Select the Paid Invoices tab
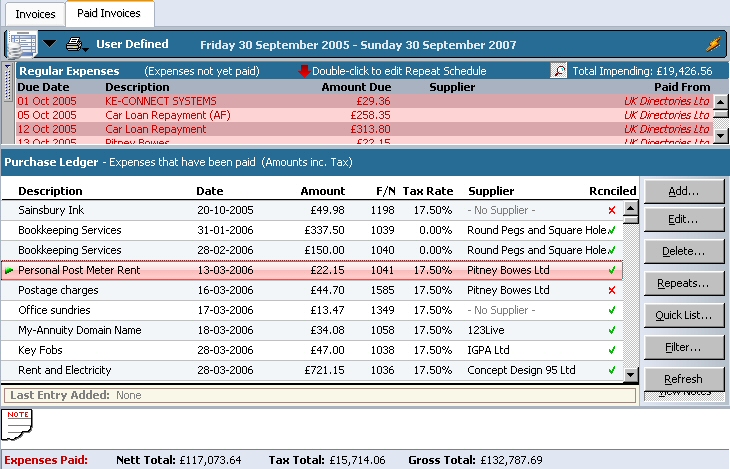This screenshot has width=730, height=469. tap(109, 14)
